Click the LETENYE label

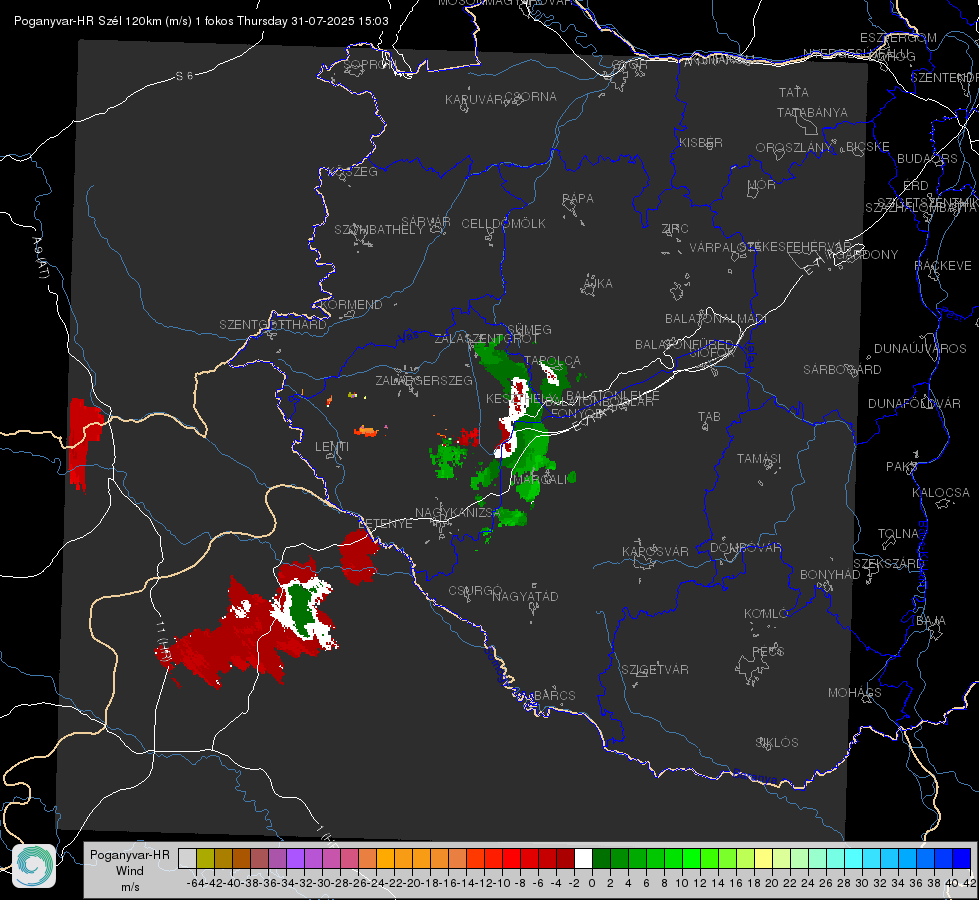(x=385, y=524)
